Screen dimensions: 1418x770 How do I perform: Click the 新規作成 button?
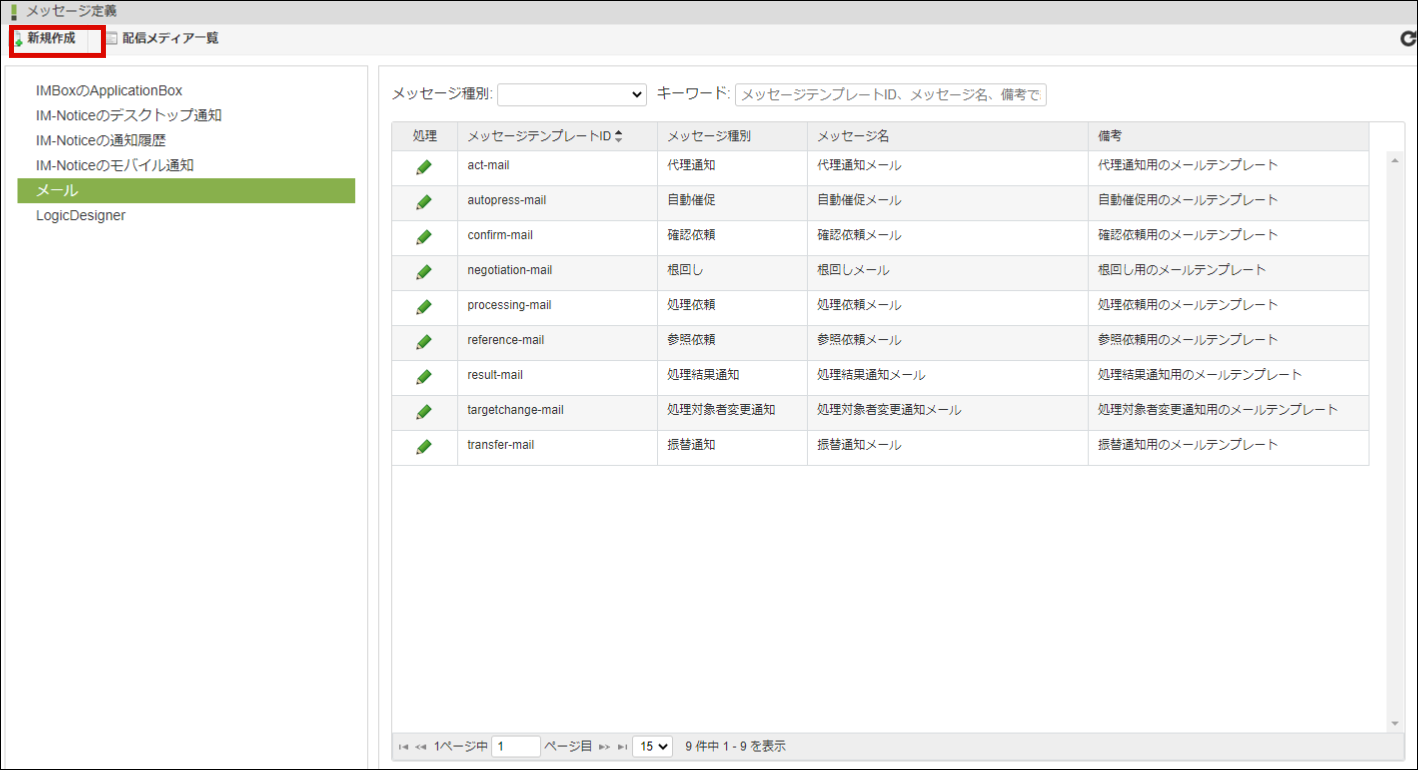pos(45,39)
